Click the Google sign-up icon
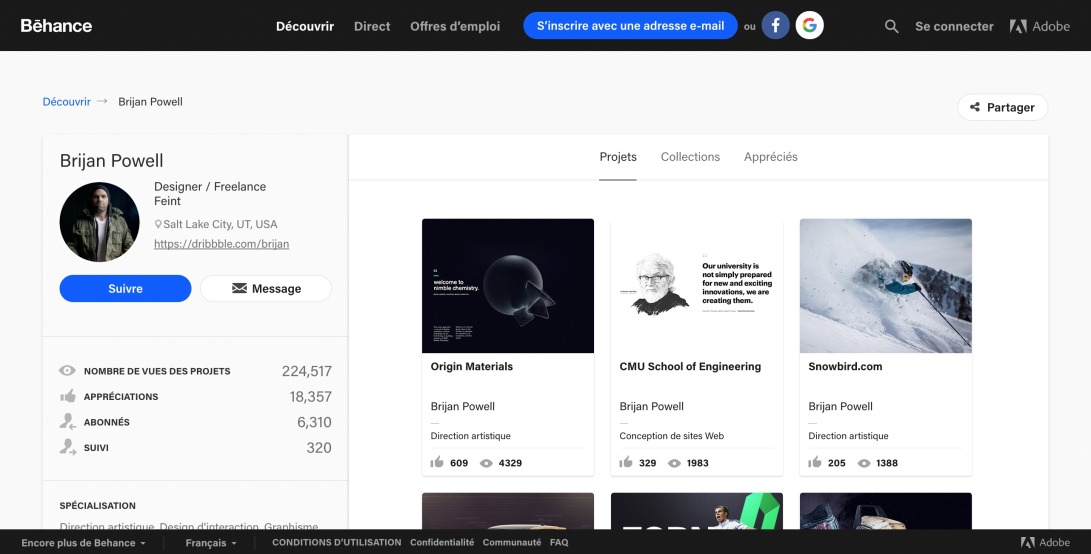The height and width of the screenshot is (554, 1091). tap(810, 26)
